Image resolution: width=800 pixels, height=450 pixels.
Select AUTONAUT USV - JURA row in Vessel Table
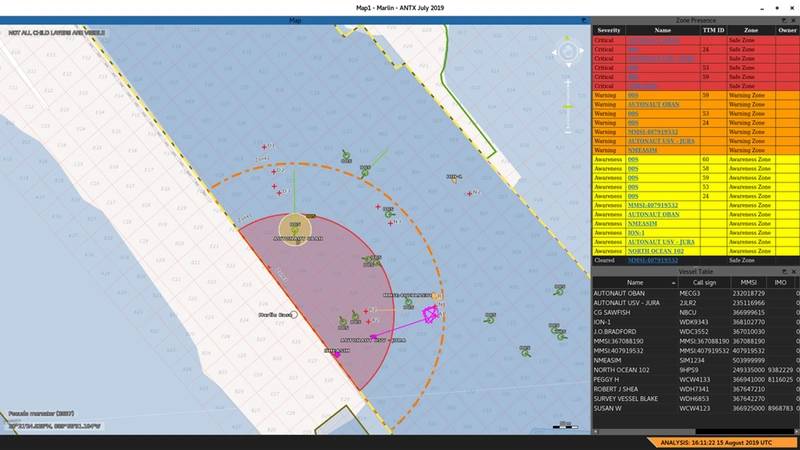point(694,303)
